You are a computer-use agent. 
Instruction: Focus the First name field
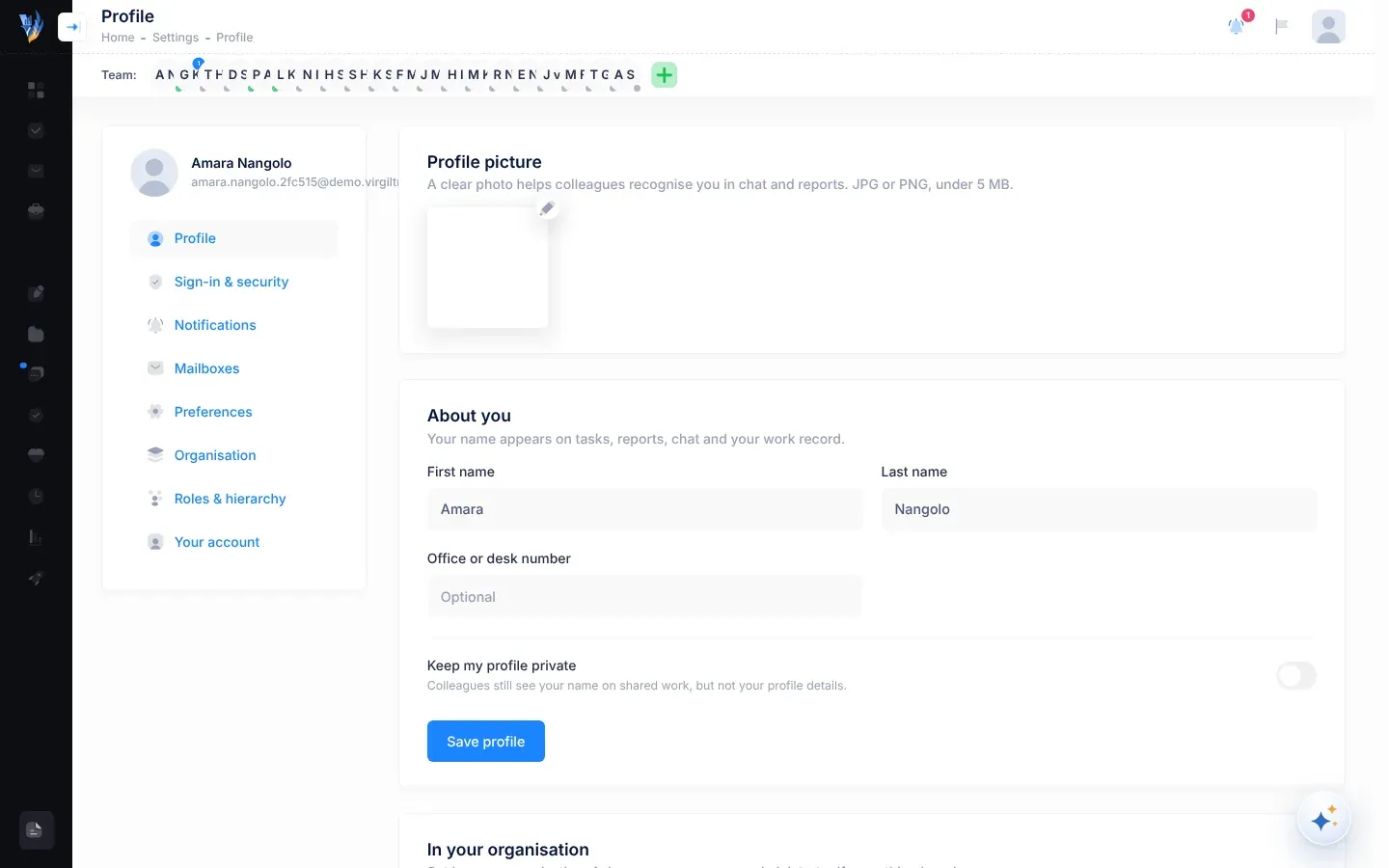pyautogui.click(x=644, y=509)
